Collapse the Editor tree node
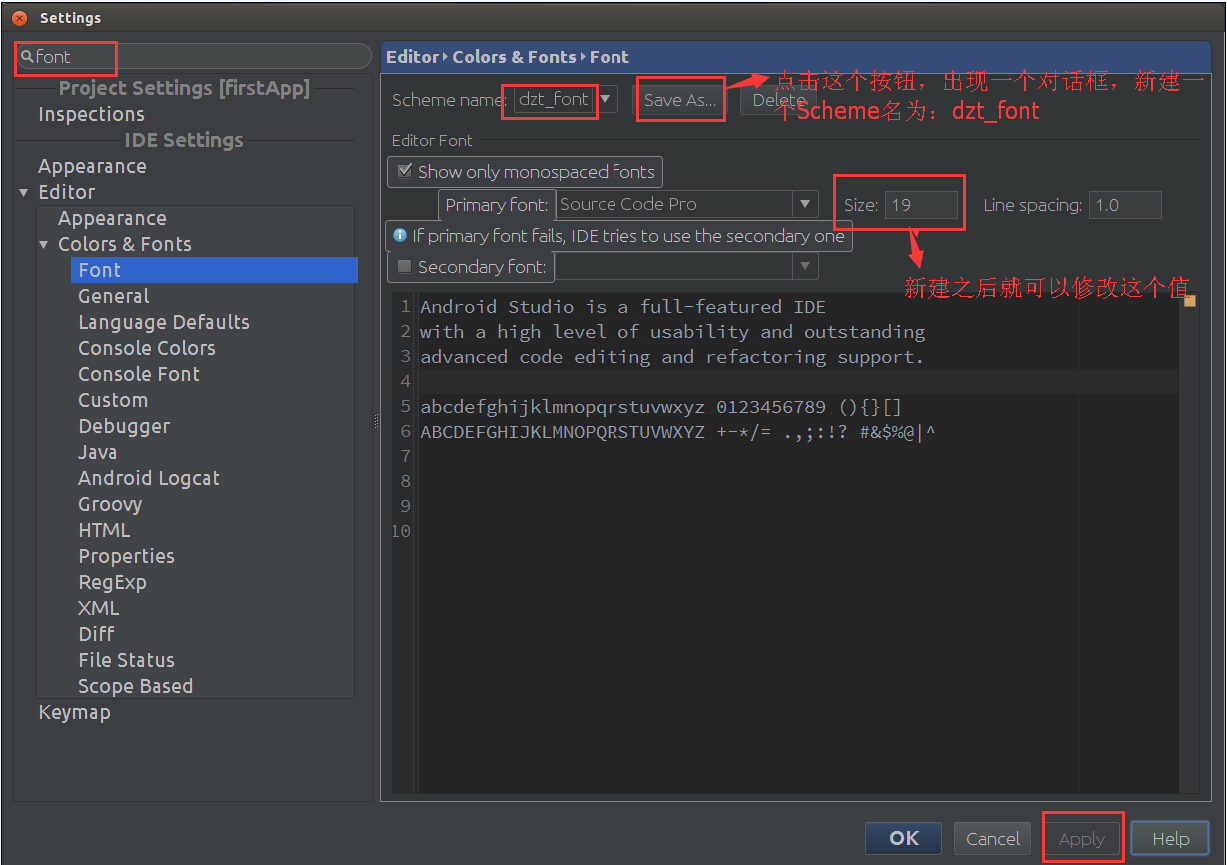The image size is (1227, 865). click(24, 192)
